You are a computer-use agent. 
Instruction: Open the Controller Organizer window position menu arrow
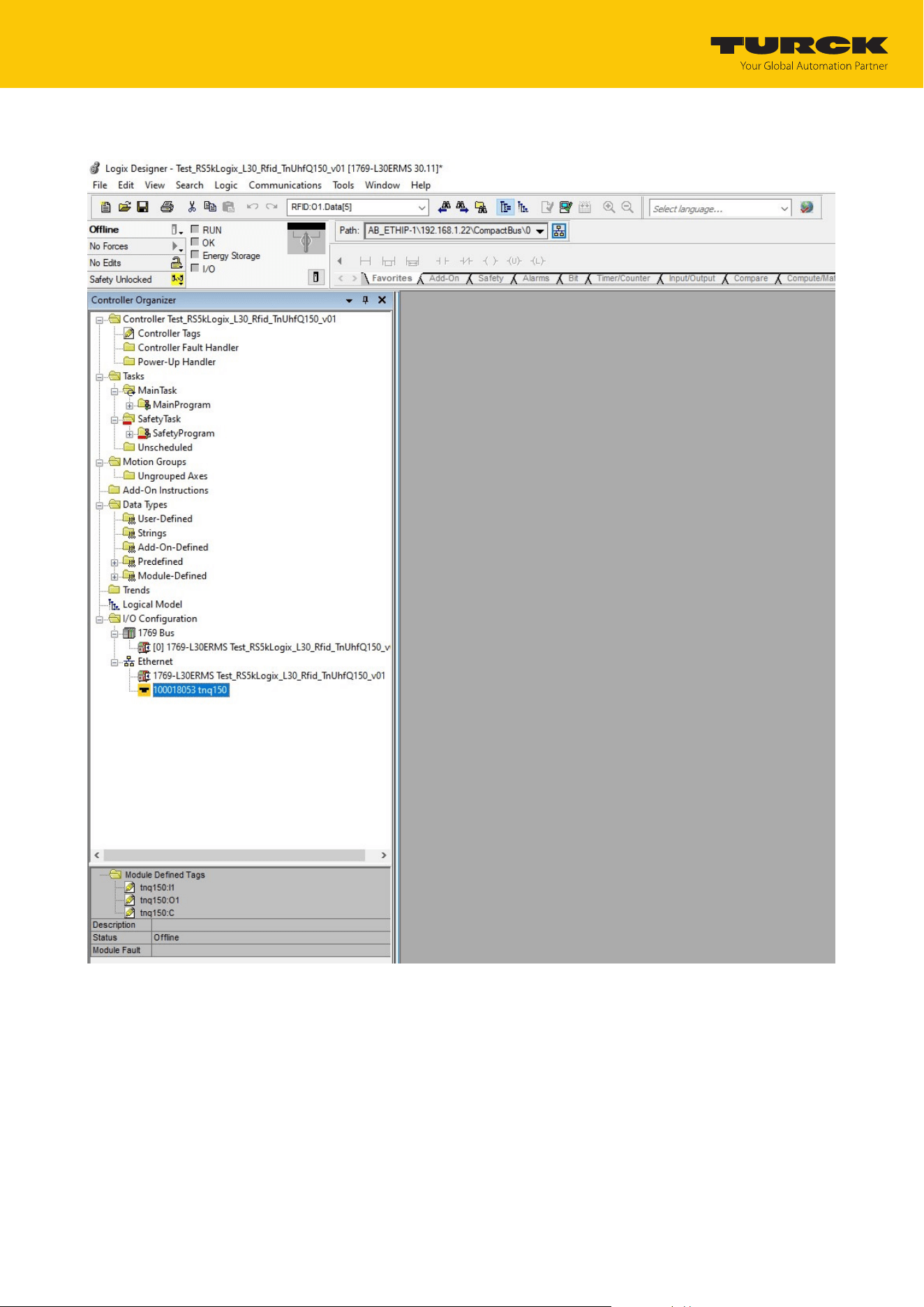349,300
